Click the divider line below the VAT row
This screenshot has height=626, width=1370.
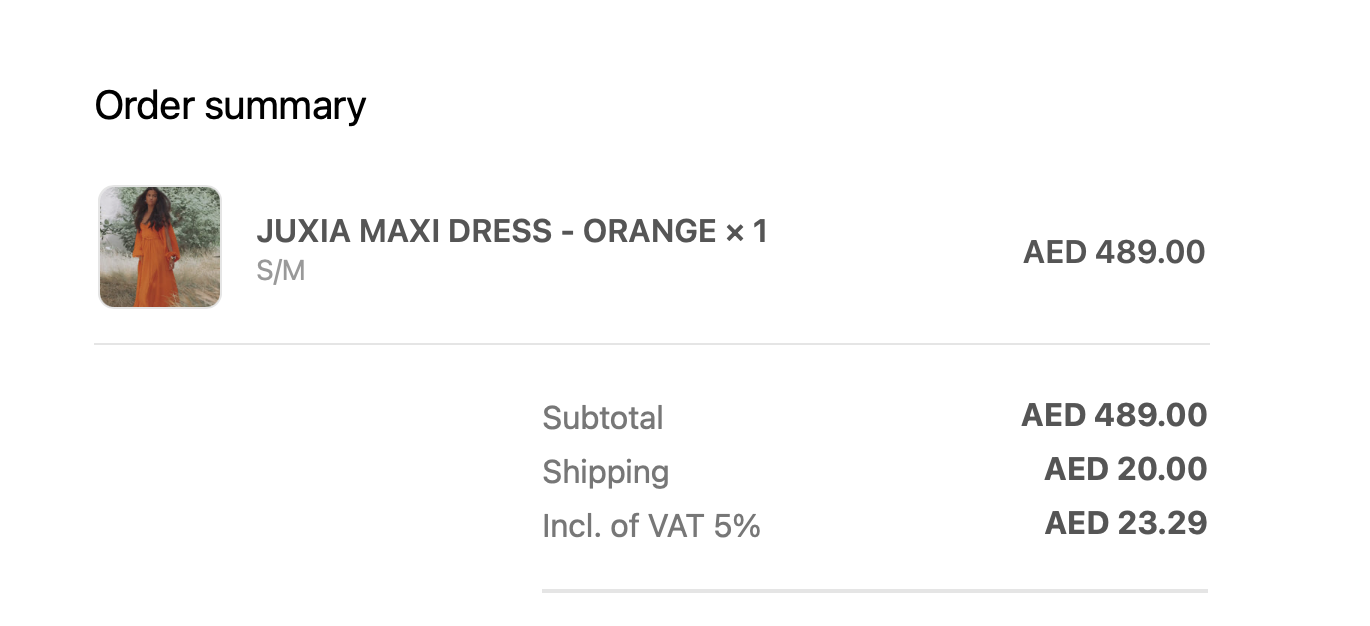coord(874,591)
